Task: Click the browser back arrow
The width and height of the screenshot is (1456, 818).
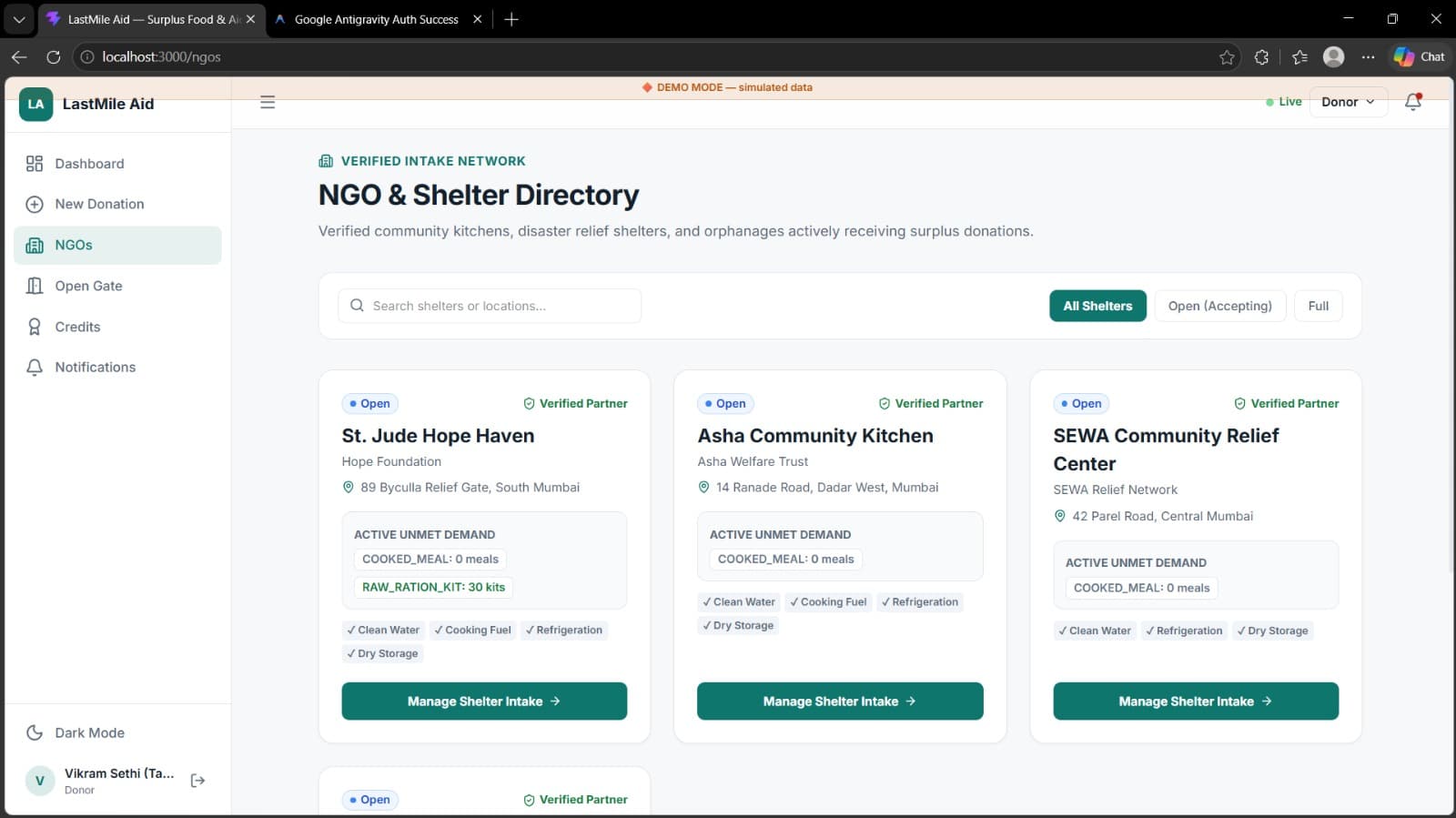Action: (x=19, y=56)
